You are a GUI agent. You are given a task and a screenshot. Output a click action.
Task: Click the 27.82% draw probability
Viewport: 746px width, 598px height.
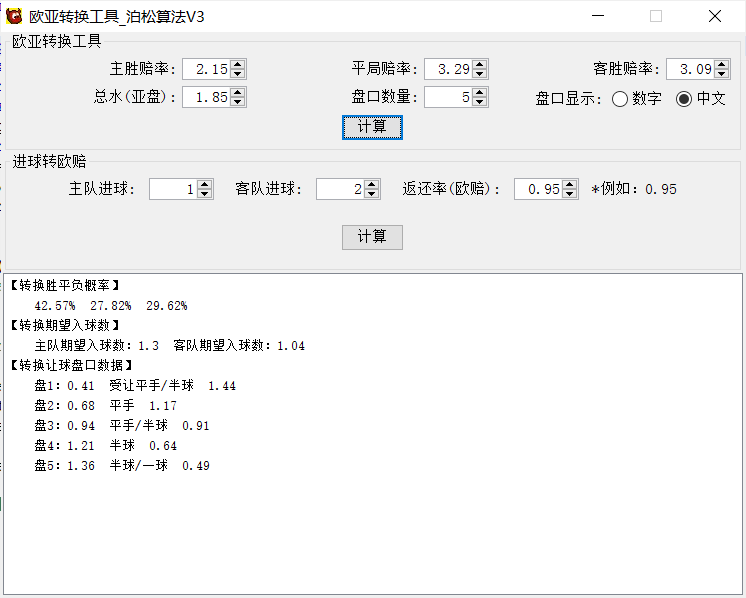pos(111,305)
